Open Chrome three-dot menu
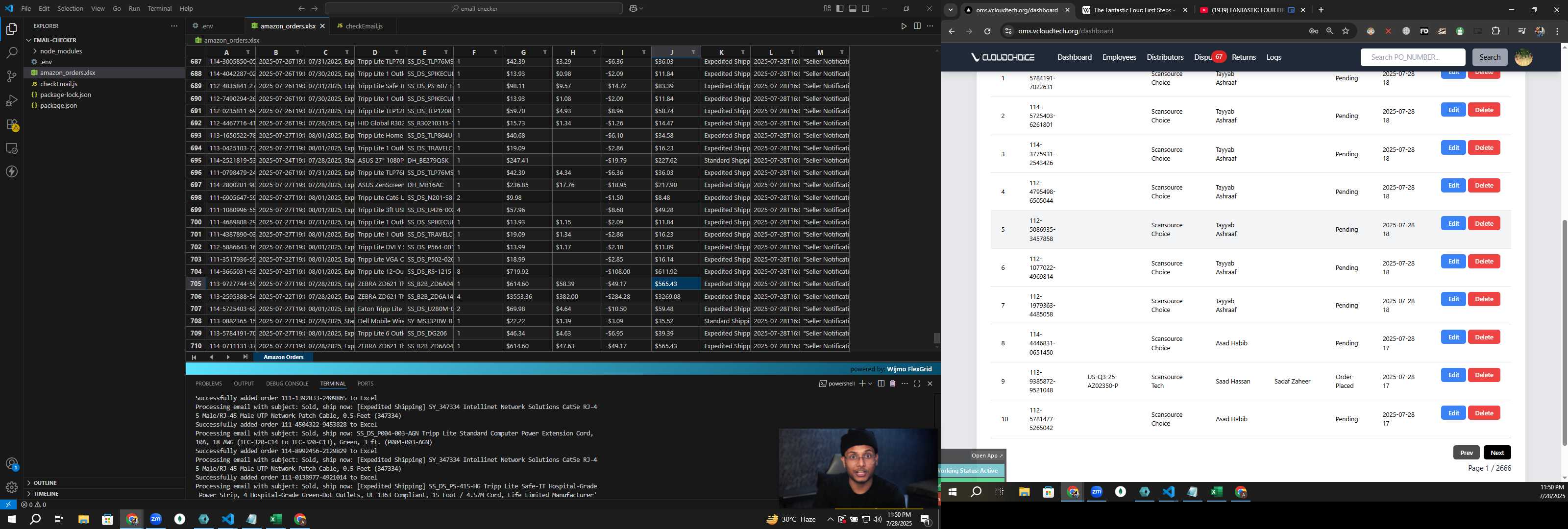This screenshot has height=529, width=1568. coord(1558,31)
